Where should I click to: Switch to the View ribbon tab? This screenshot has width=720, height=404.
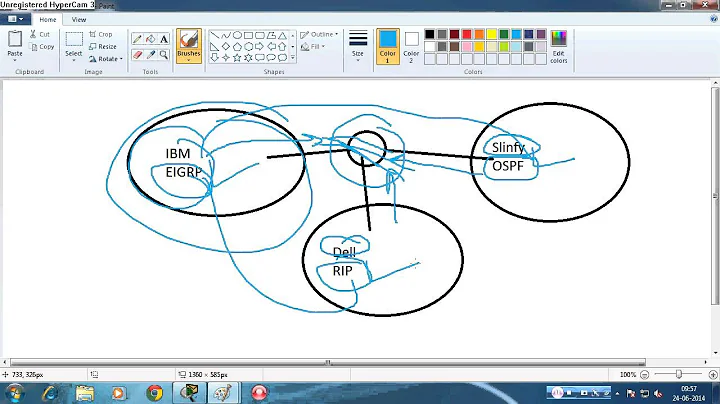click(79, 20)
